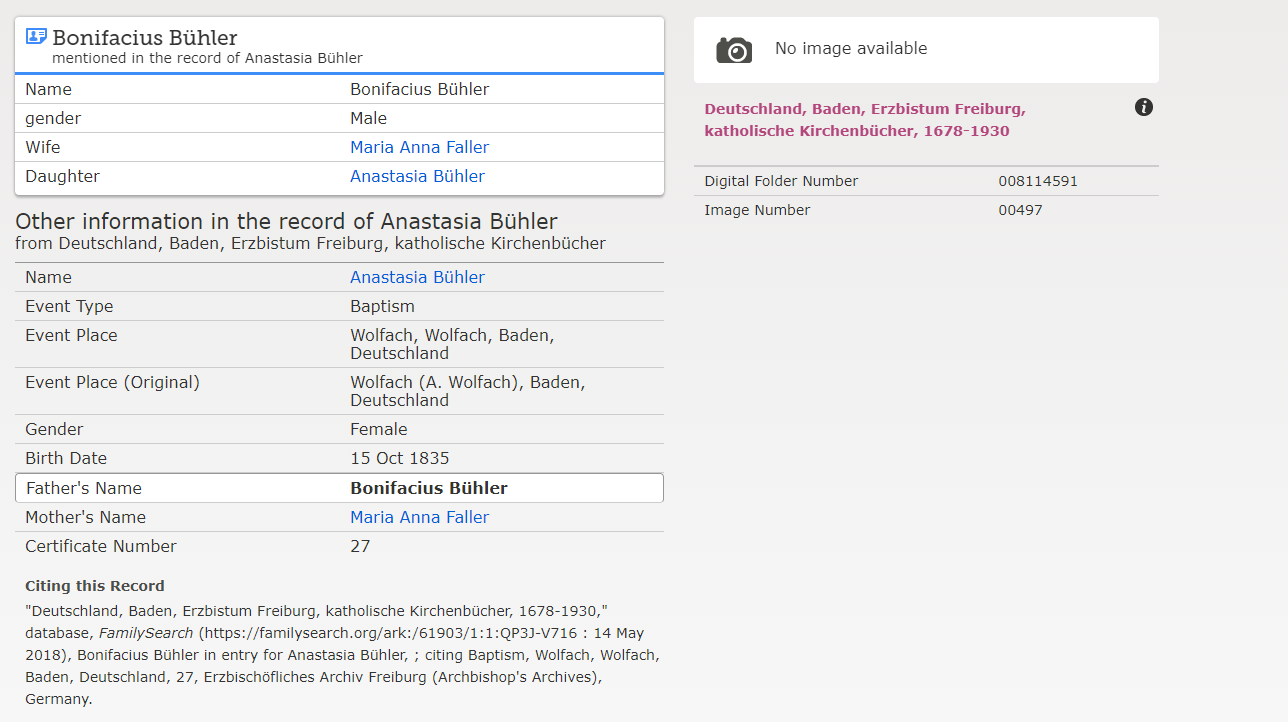The width and height of the screenshot is (1288, 722).
Task: Click the camera icon for no image
Action: [x=734, y=50]
